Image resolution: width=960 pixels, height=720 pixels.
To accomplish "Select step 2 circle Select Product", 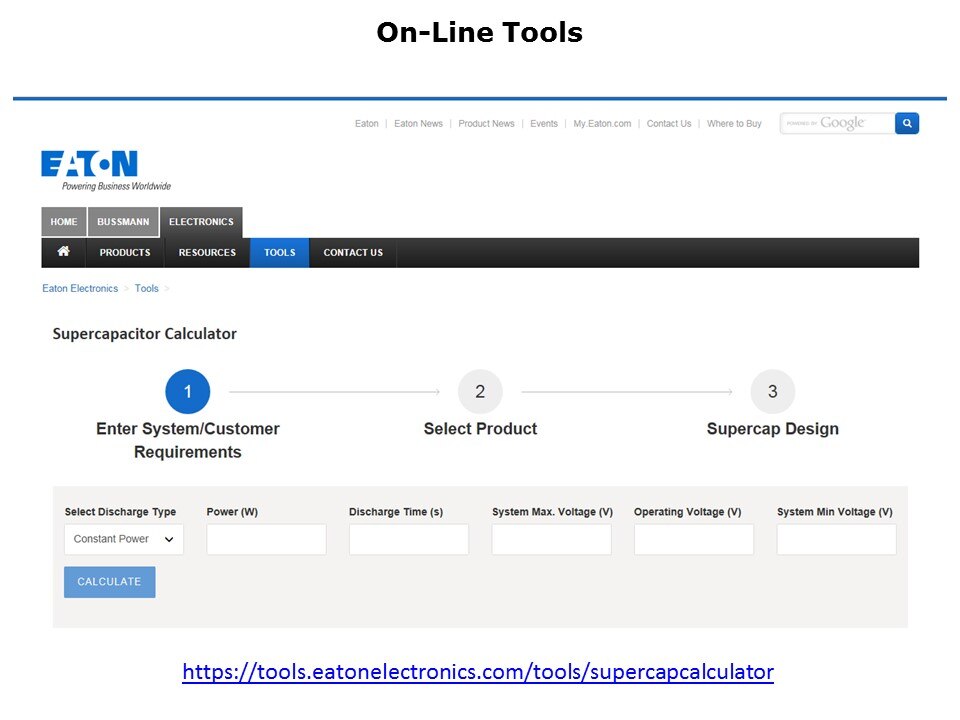I will (x=480, y=392).
